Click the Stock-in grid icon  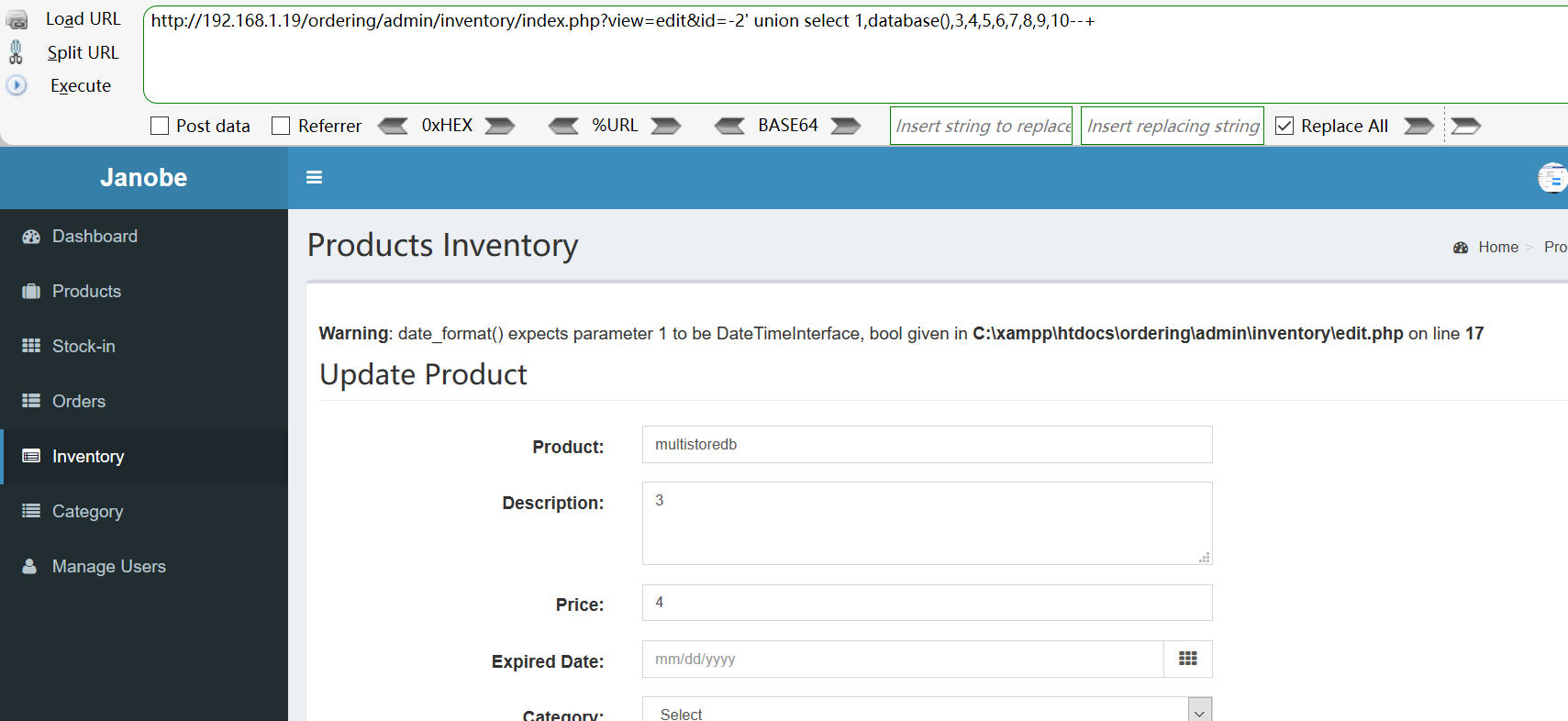pos(31,346)
